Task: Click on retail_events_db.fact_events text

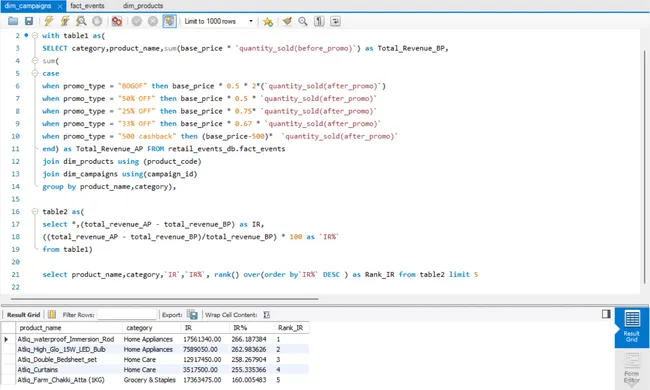Action: click(x=226, y=149)
